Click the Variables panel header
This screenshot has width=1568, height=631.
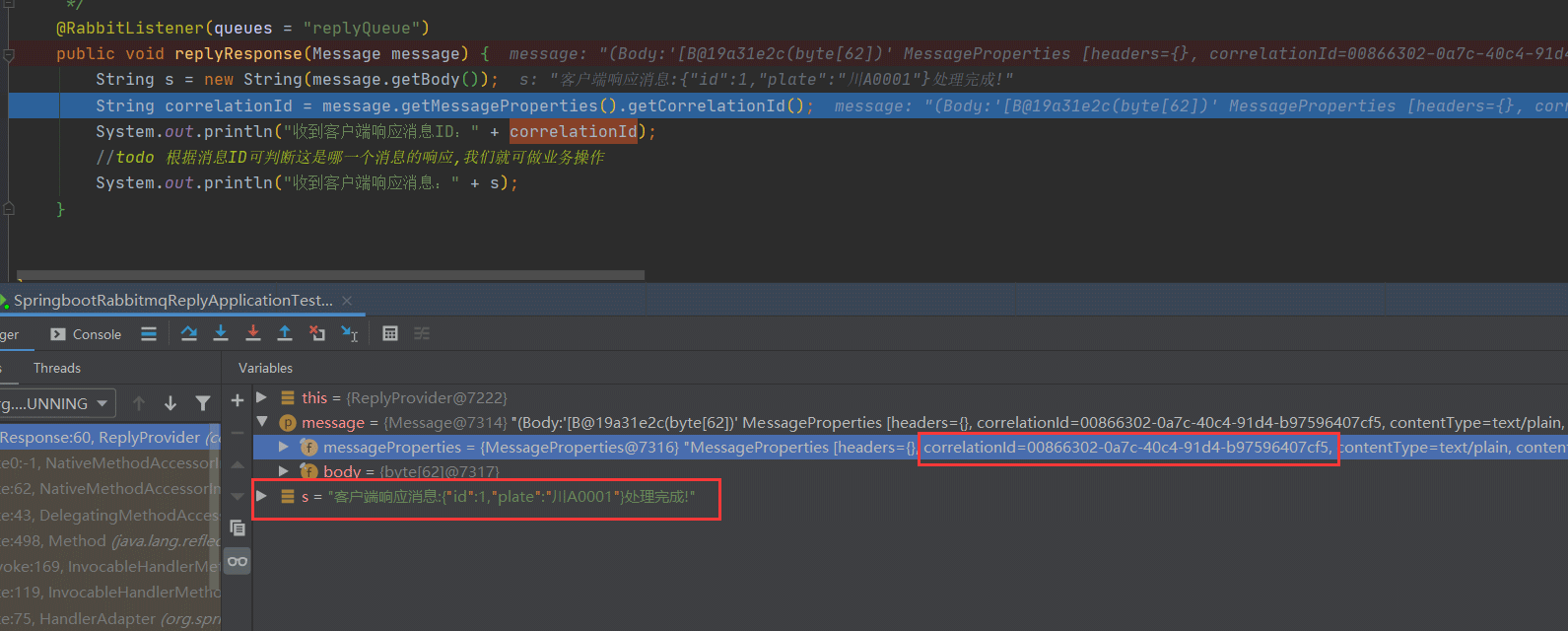tap(265, 368)
